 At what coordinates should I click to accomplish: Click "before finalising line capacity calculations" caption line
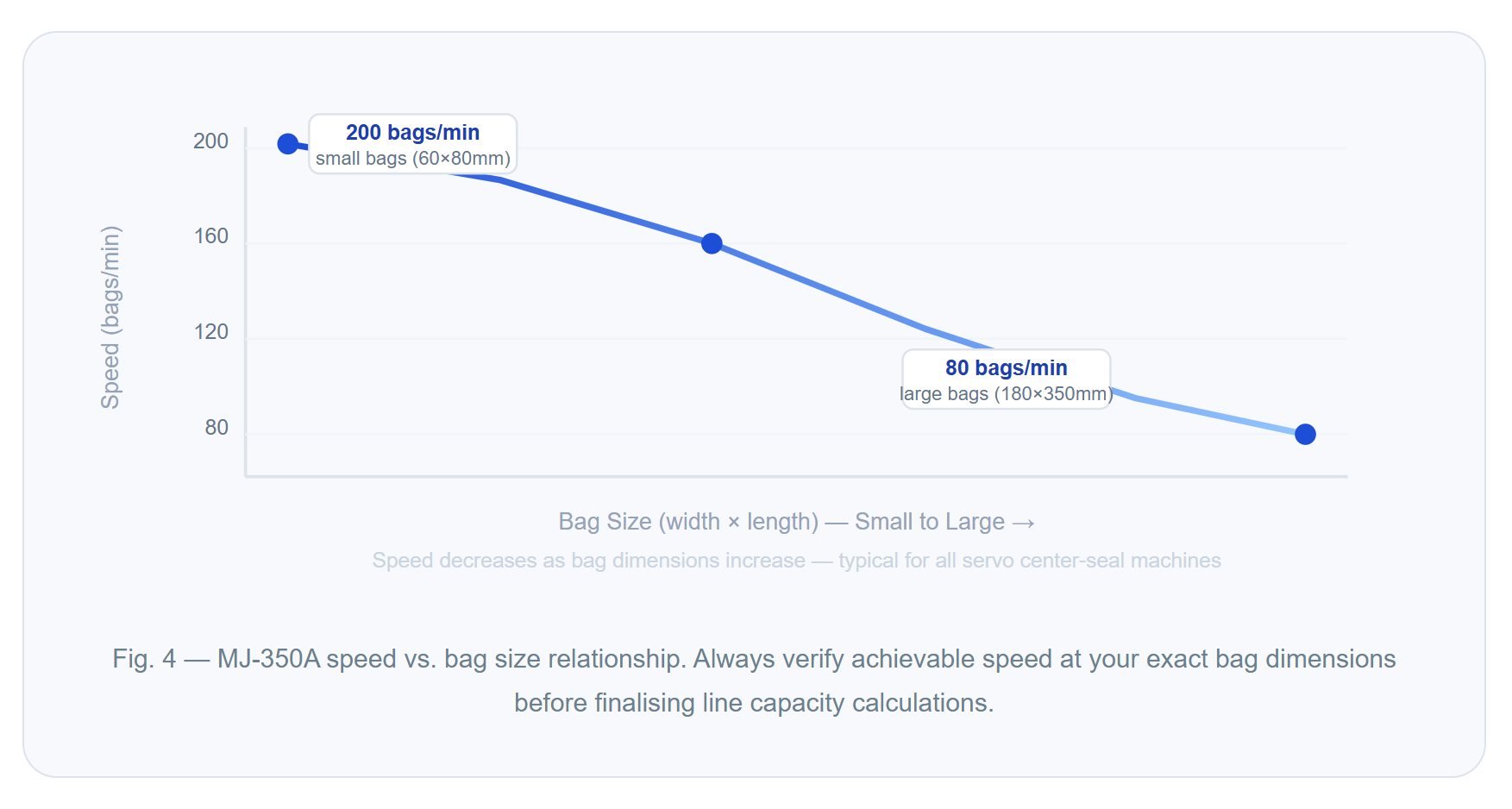[753, 703]
